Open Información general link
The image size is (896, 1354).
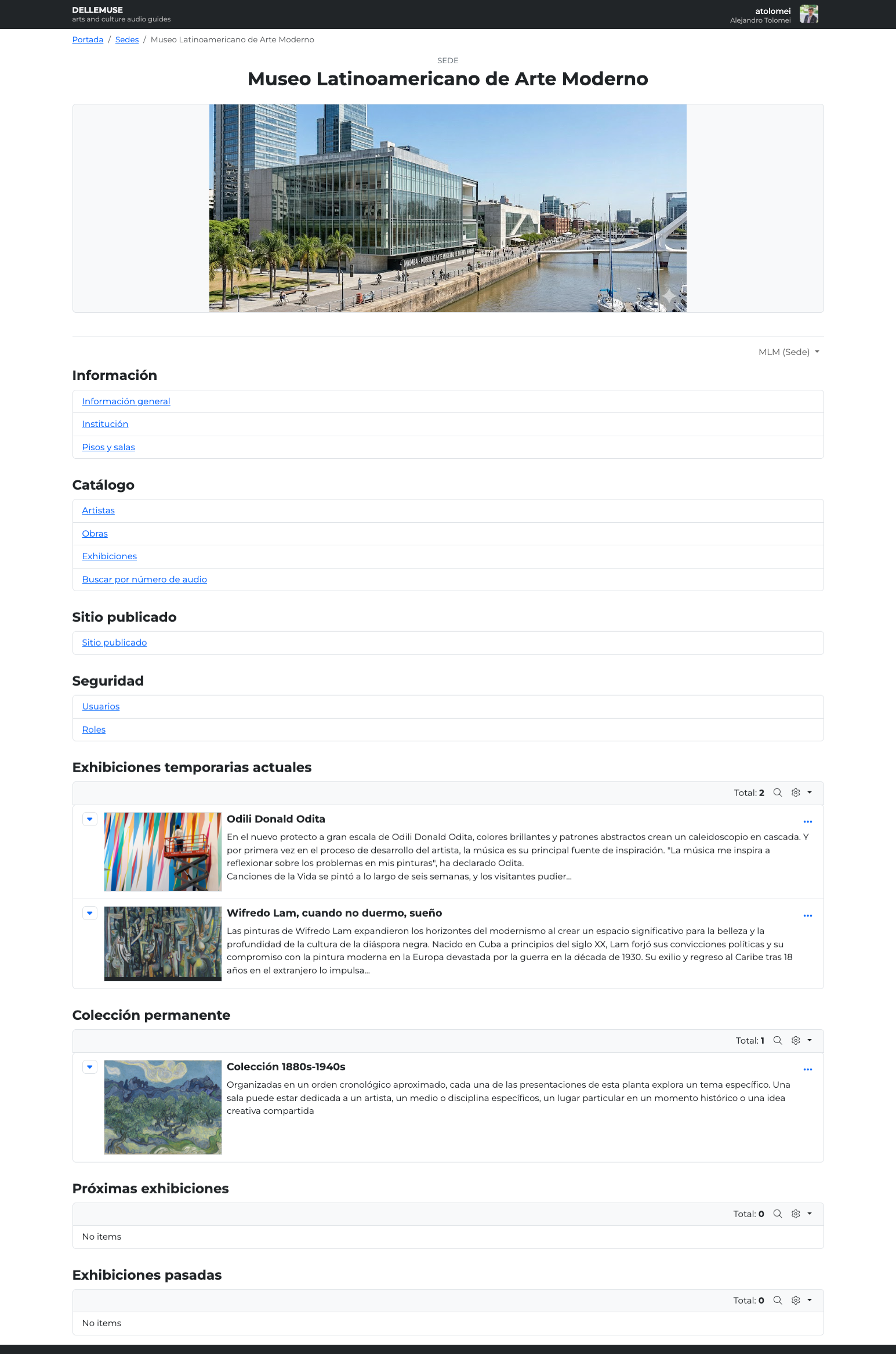tap(126, 401)
